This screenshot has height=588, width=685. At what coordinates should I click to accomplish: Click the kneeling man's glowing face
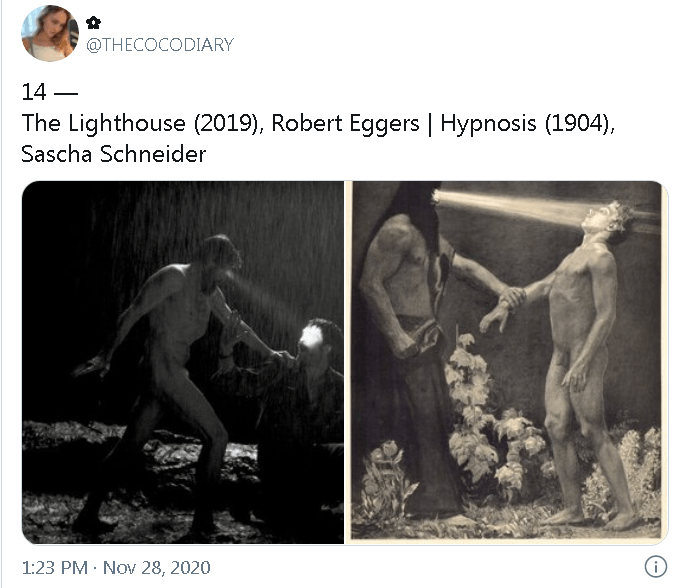click(x=312, y=337)
